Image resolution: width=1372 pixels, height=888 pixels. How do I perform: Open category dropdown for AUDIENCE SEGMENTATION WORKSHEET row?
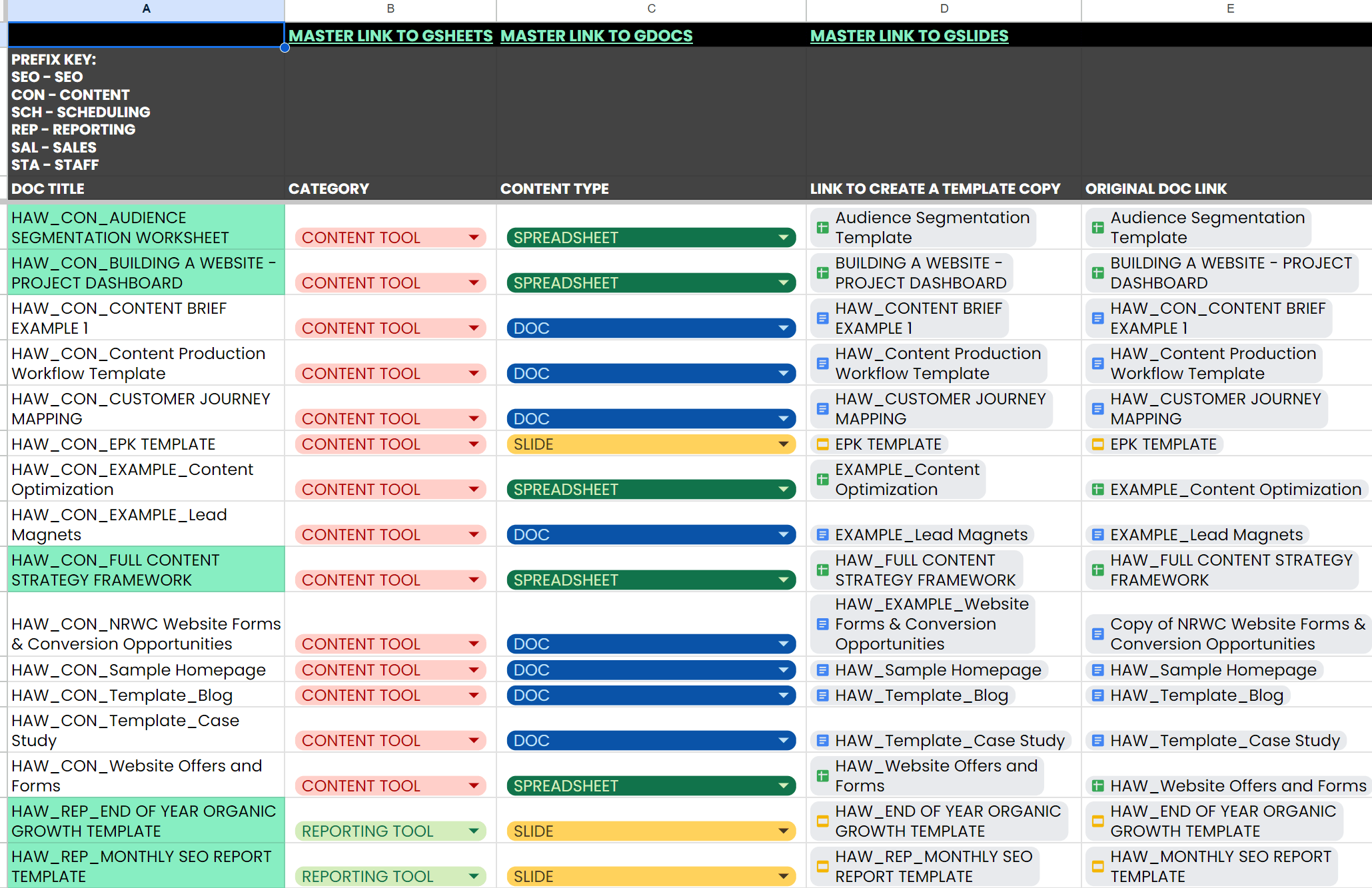coord(474,238)
